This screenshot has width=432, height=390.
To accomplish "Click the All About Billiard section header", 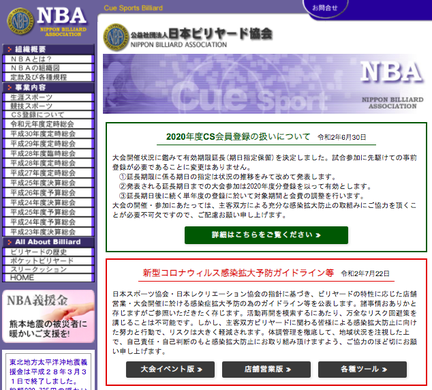I will click(x=48, y=242).
